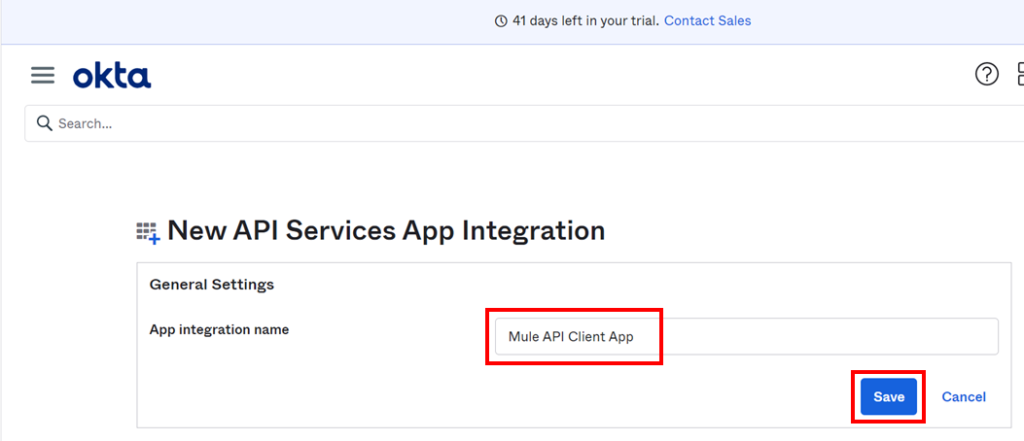The height and width of the screenshot is (441, 1024).
Task: Open the help question mark icon
Action: tap(986, 74)
